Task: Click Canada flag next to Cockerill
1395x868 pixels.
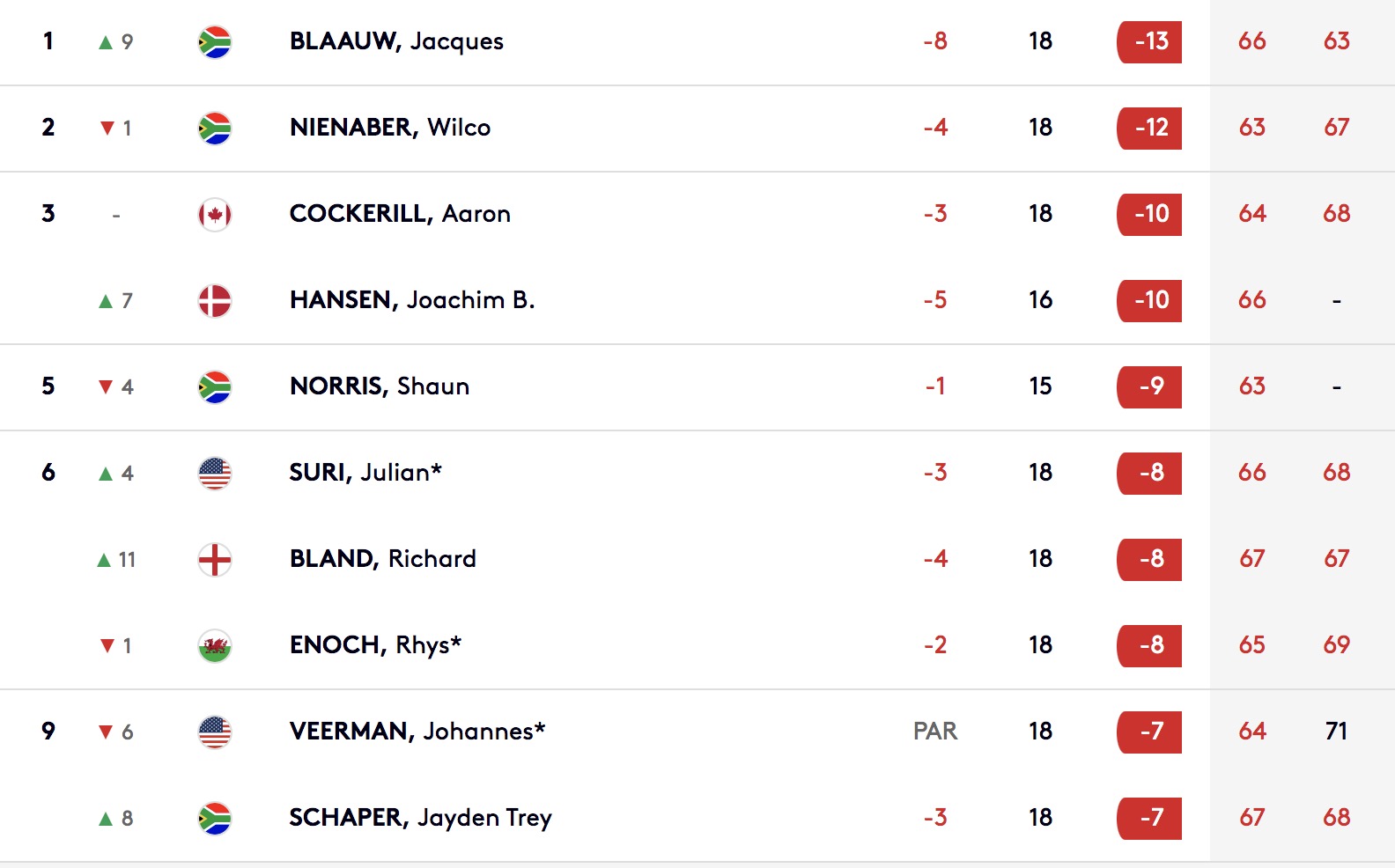Action: click(215, 215)
